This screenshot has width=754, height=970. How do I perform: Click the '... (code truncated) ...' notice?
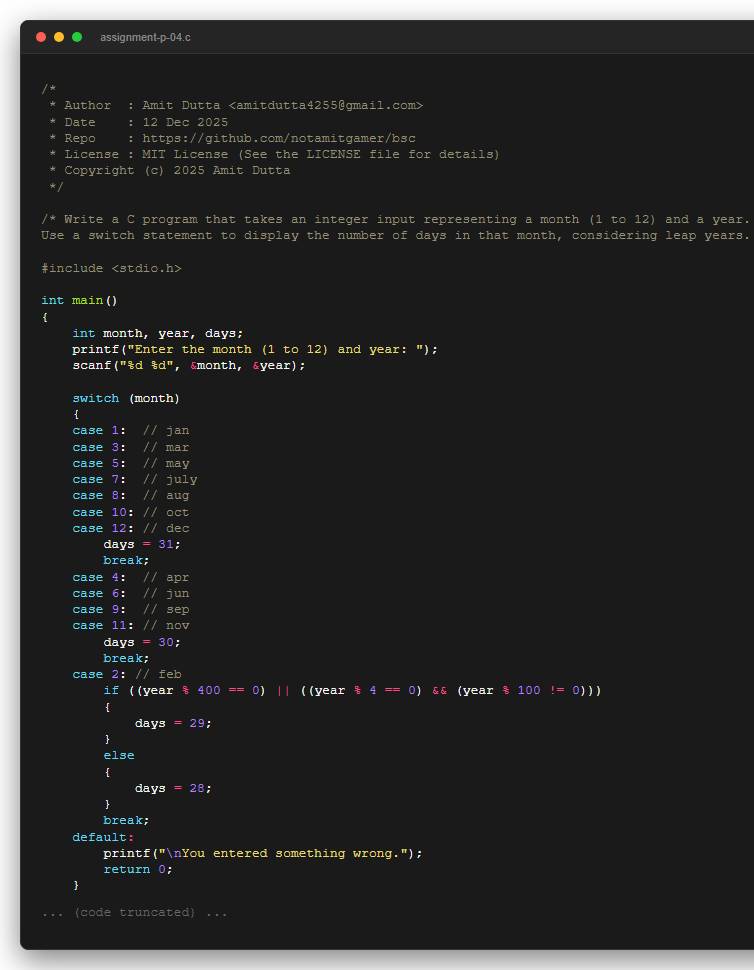(134, 912)
